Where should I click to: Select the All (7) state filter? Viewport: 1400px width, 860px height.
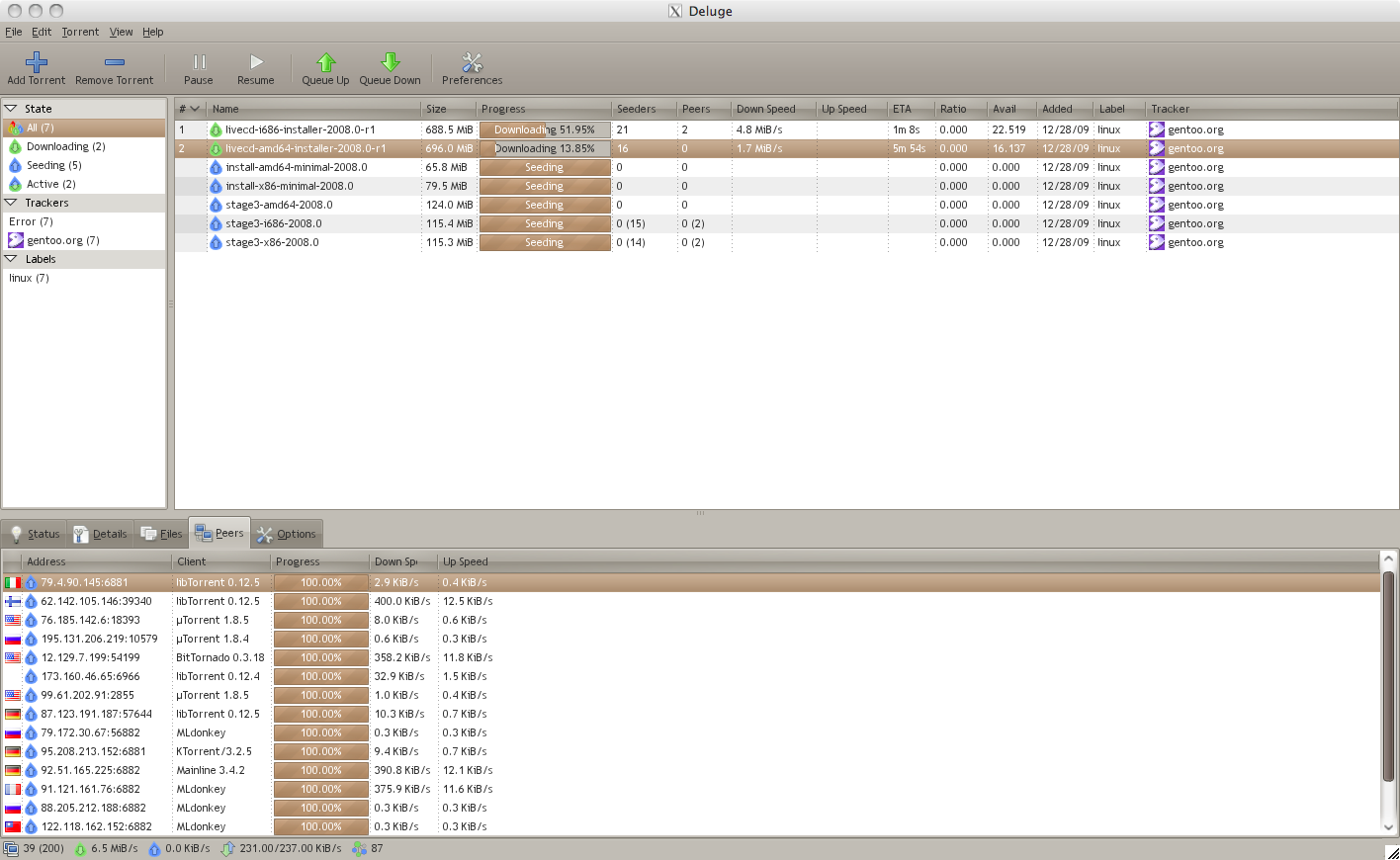84,129
